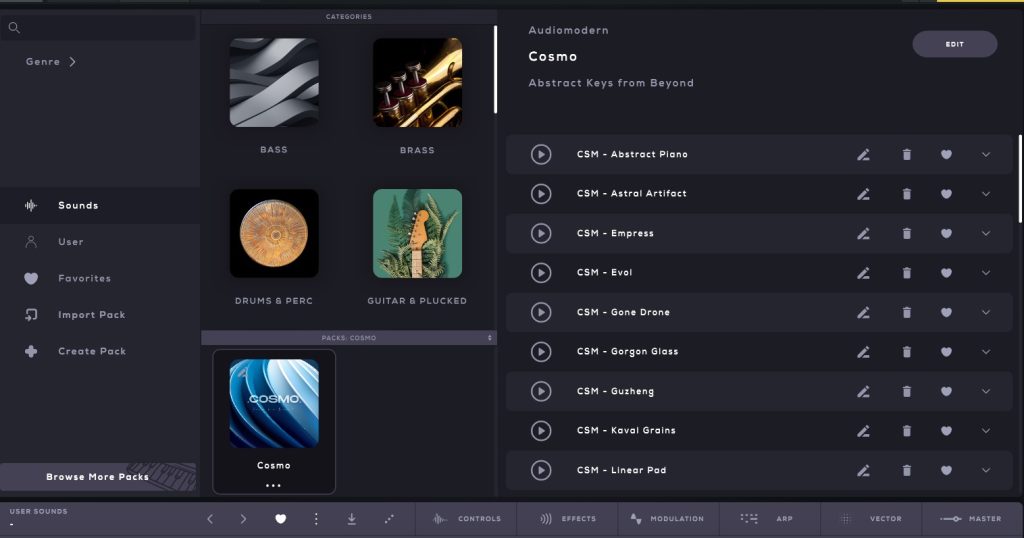Go to the next preset arrow
Screen dimensions: 1024x538
[243, 519]
